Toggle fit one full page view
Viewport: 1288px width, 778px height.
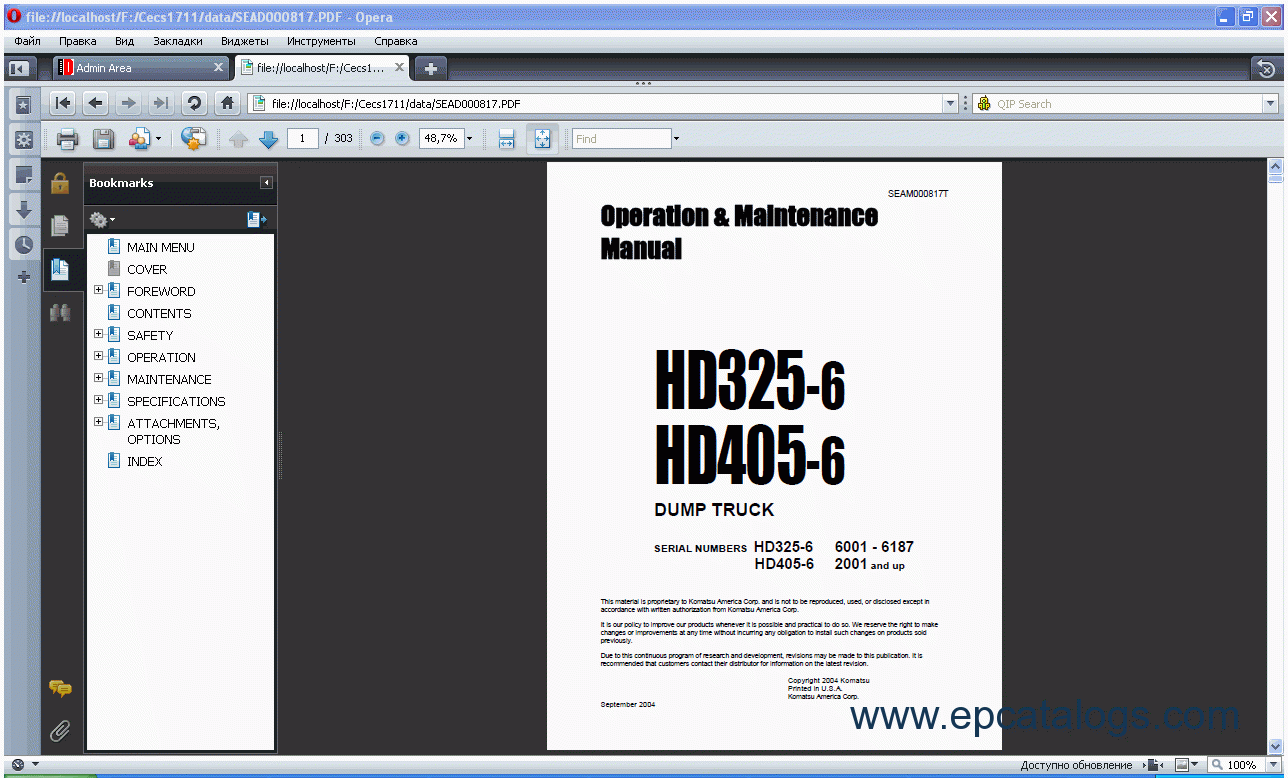[x=542, y=139]
